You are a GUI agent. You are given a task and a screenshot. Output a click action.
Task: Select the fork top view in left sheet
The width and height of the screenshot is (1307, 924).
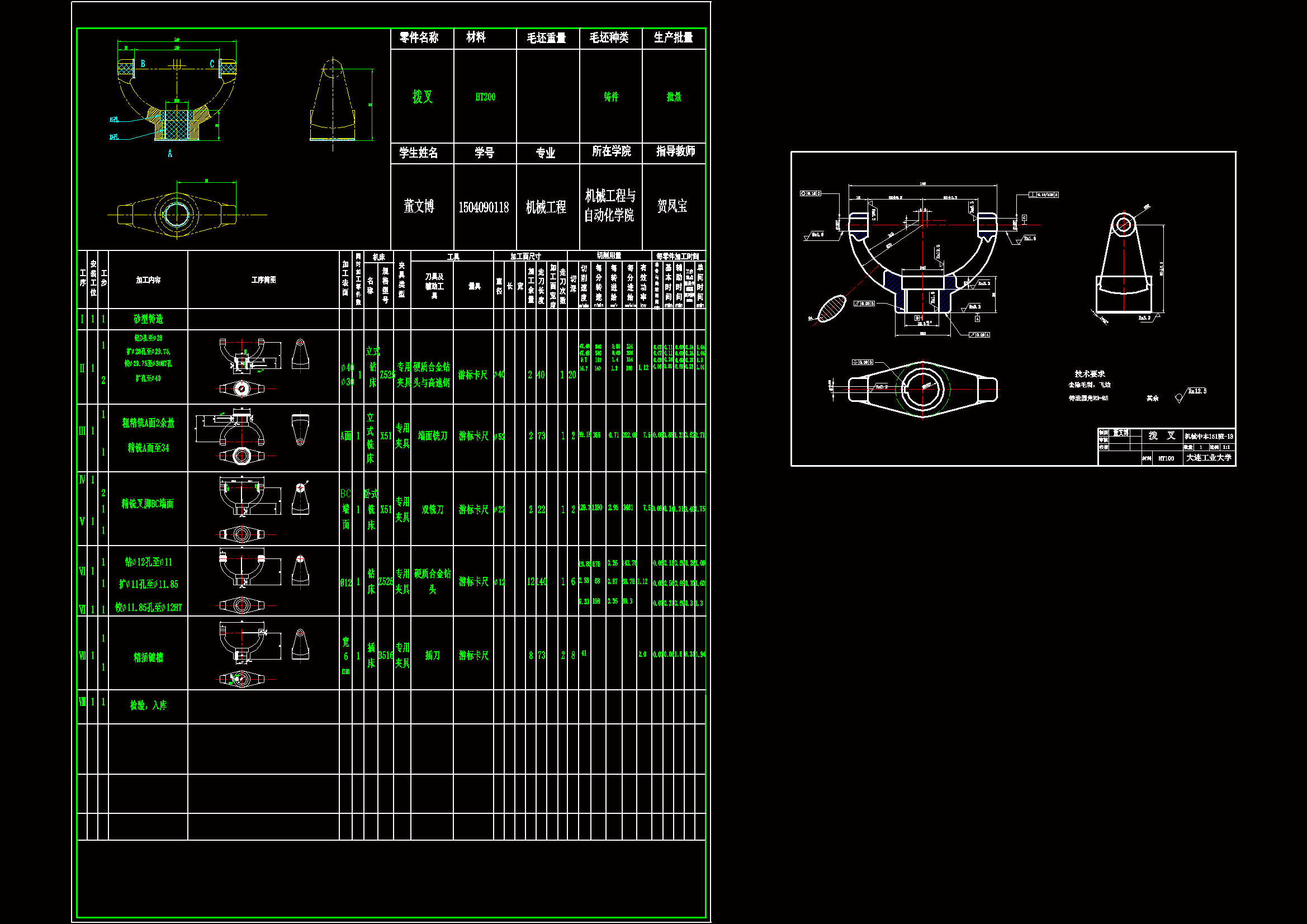(x=177, y=215)
